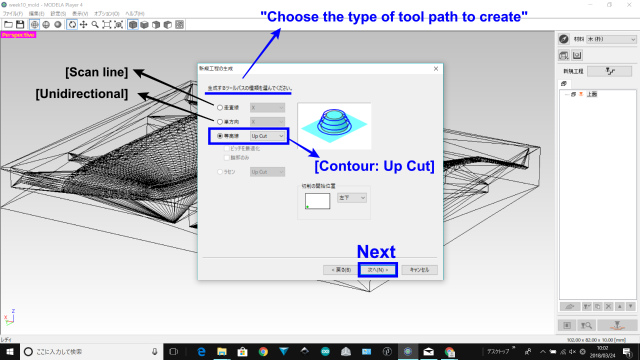Select the 上面 top surface tree item
Screen dimensions: 640x360
point(592,94)
